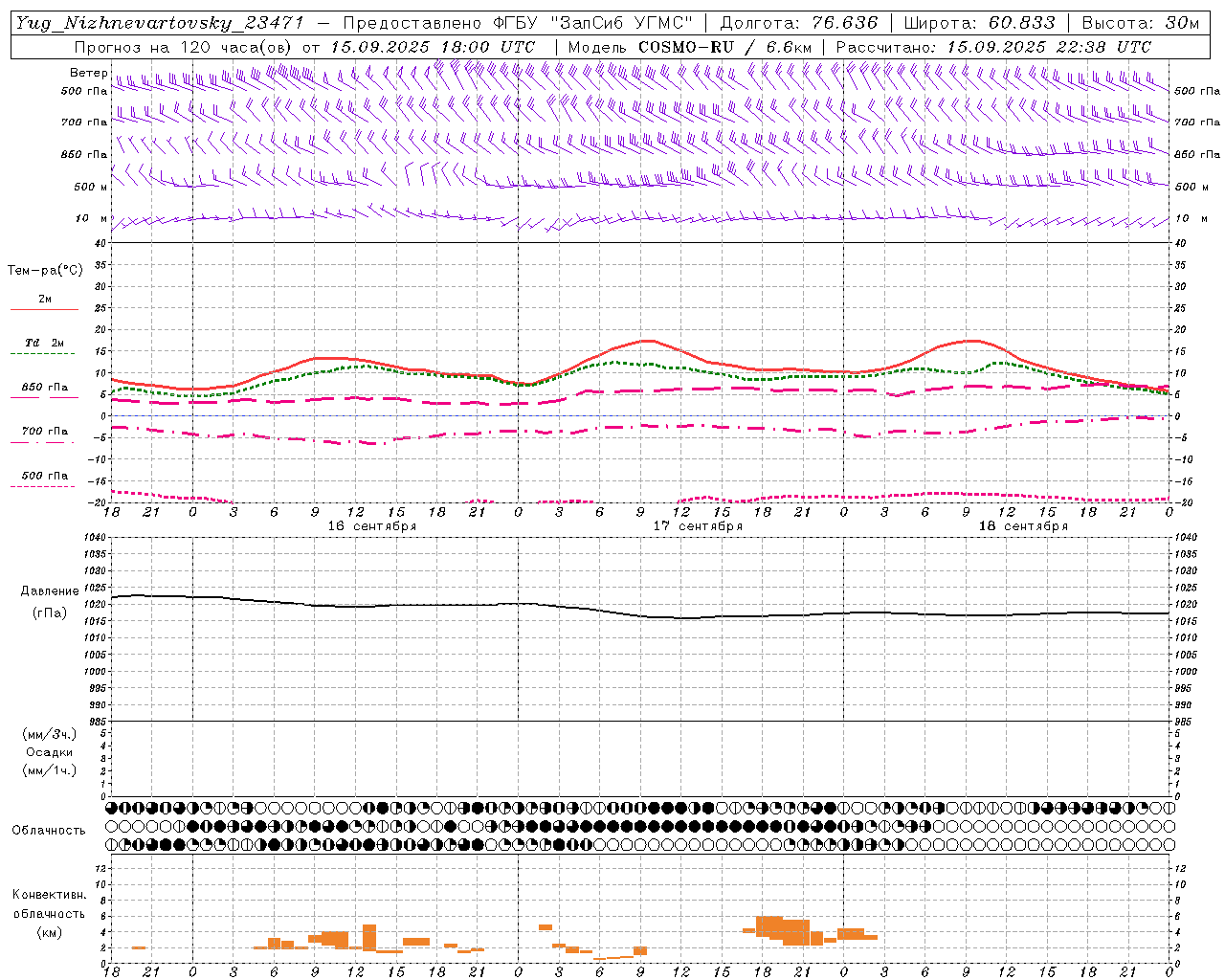The image size is (1225, 980).
Task: Click the 850 гПа temperature legend entry
Action: pos(45,388)
